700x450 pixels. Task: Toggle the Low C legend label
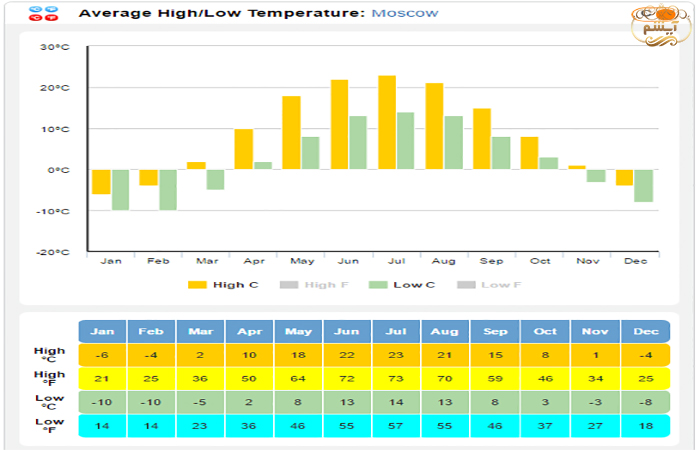pyautogui.click(x=413, y=285)
